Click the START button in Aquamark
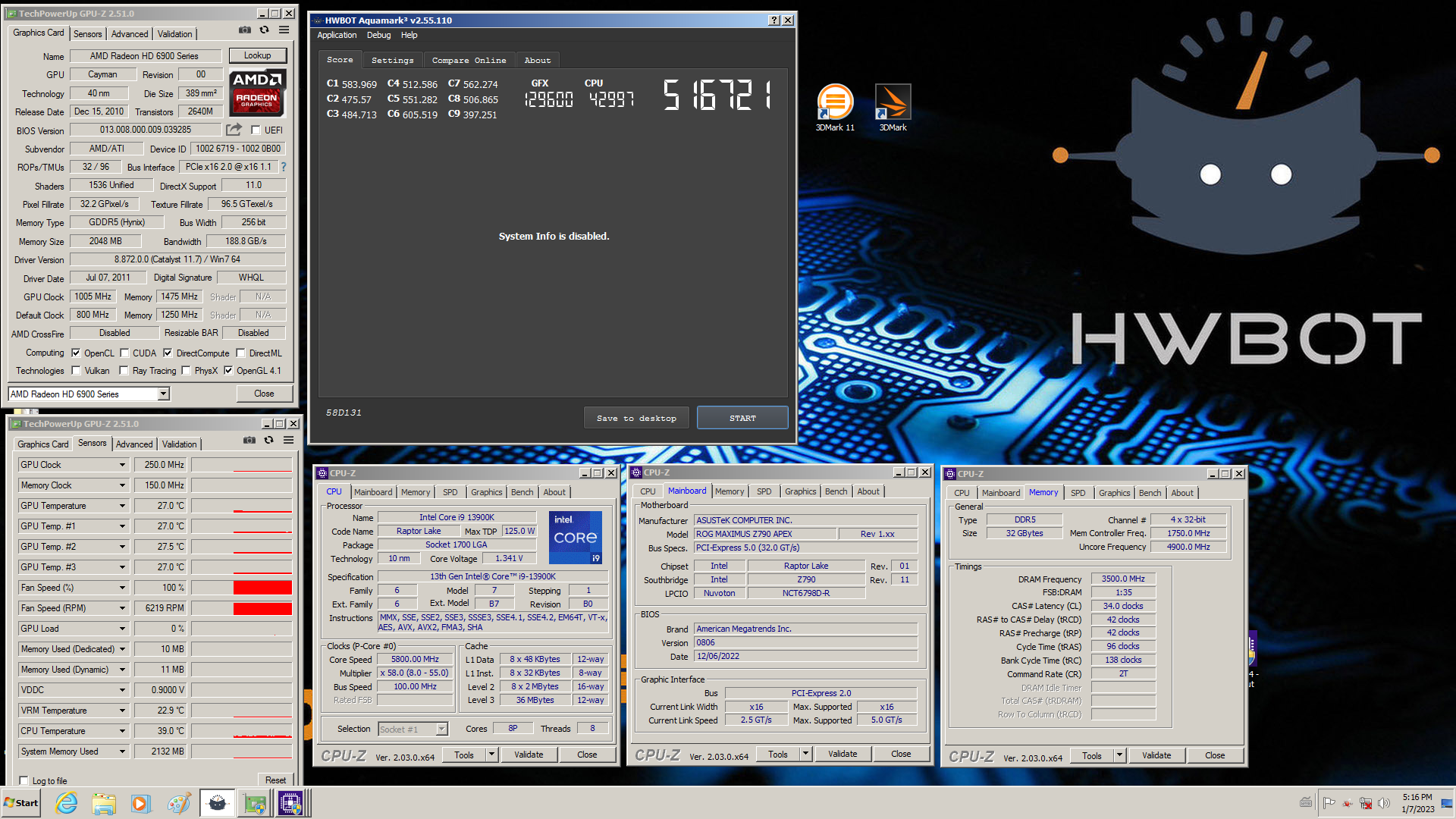The width and height of the screenshot is (1456, 819). tap(742, 418)
